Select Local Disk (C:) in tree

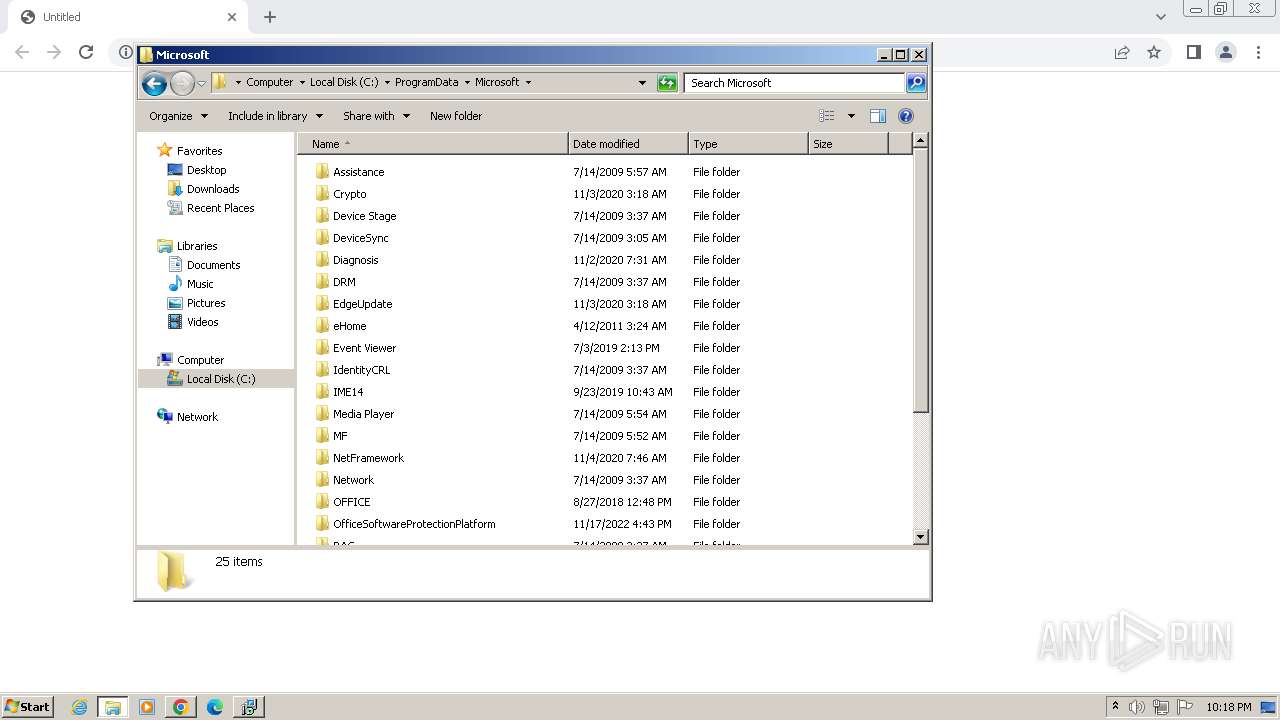click(x=220, y=379)
